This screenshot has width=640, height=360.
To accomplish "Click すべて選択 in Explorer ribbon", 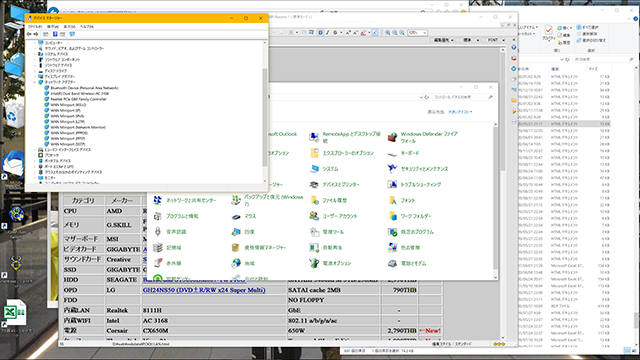I will (587, 27).
